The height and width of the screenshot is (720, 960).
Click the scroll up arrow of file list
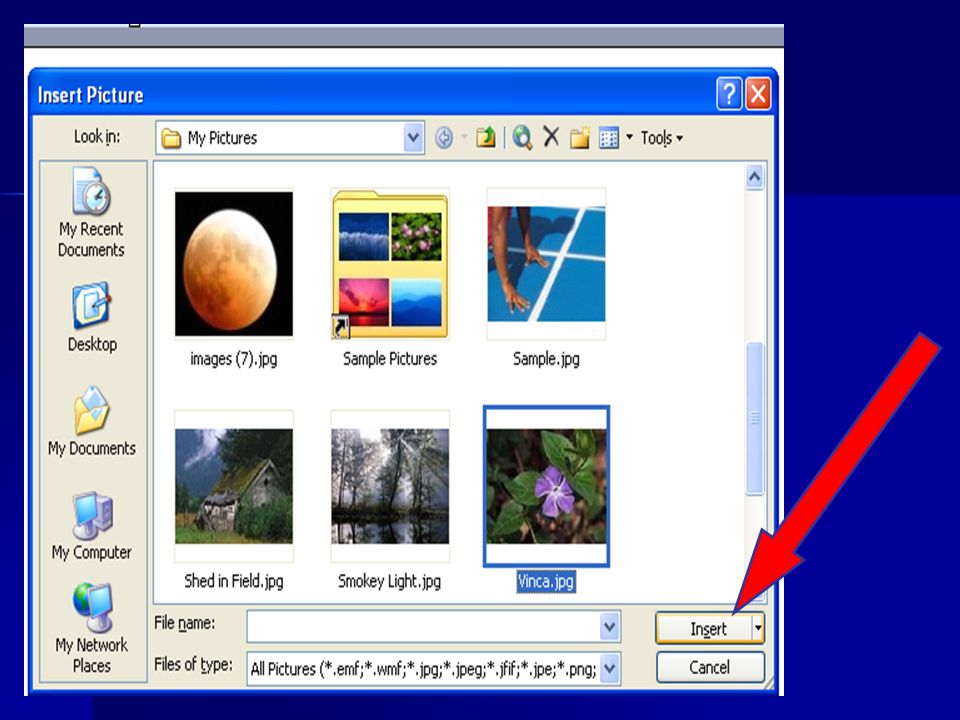coord(754,178)
